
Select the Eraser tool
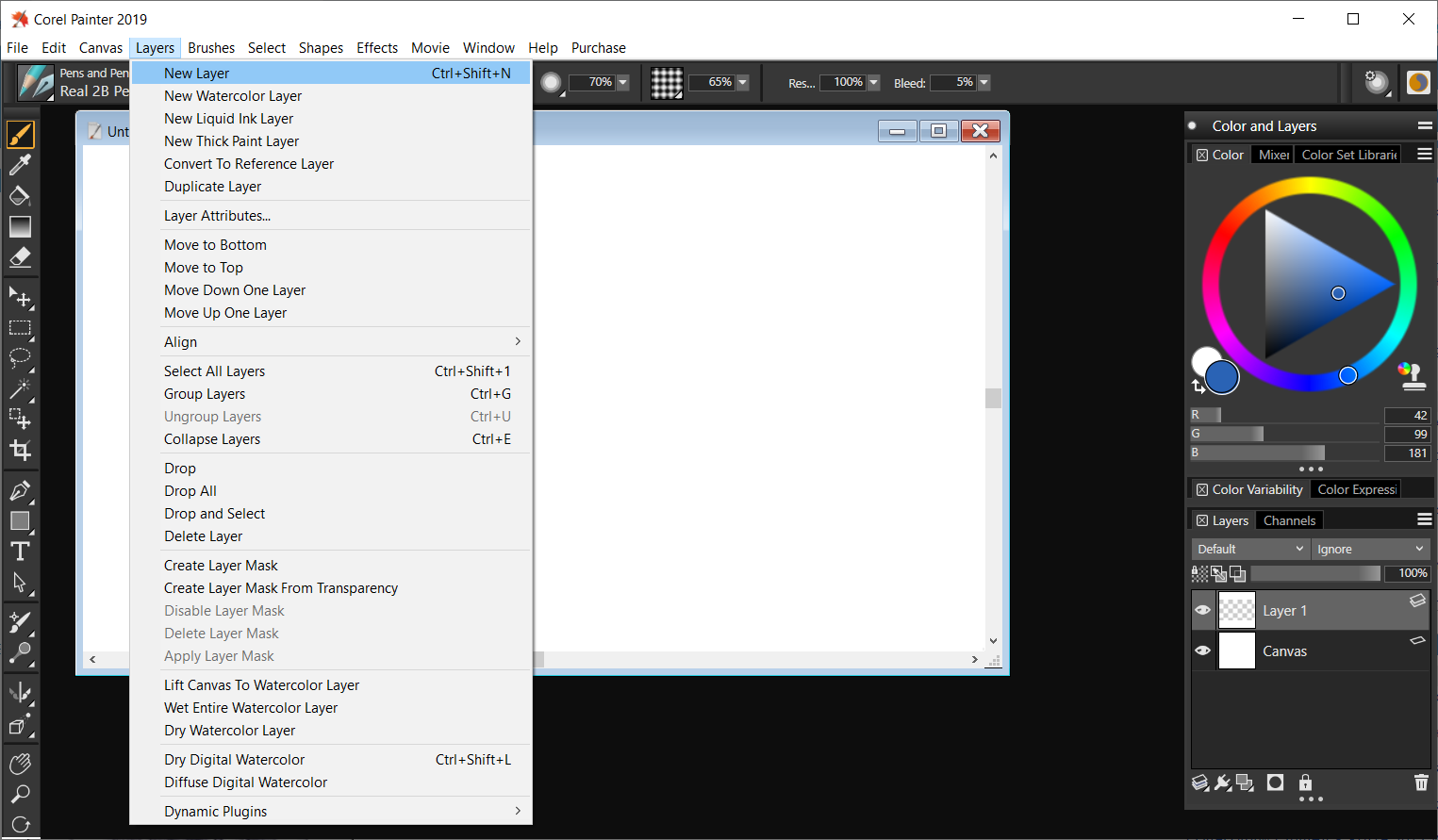point(20,256)
